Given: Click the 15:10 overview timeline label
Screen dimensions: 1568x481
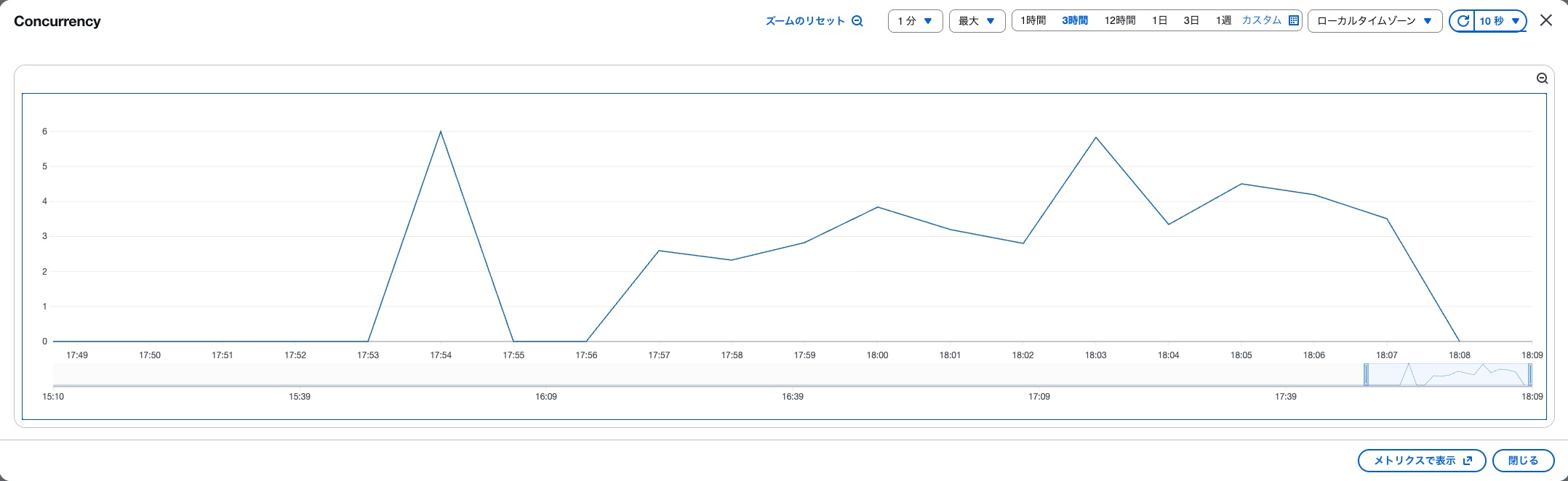Looking at the screenshot, I should pyautogui.click(x=53, y=397).
